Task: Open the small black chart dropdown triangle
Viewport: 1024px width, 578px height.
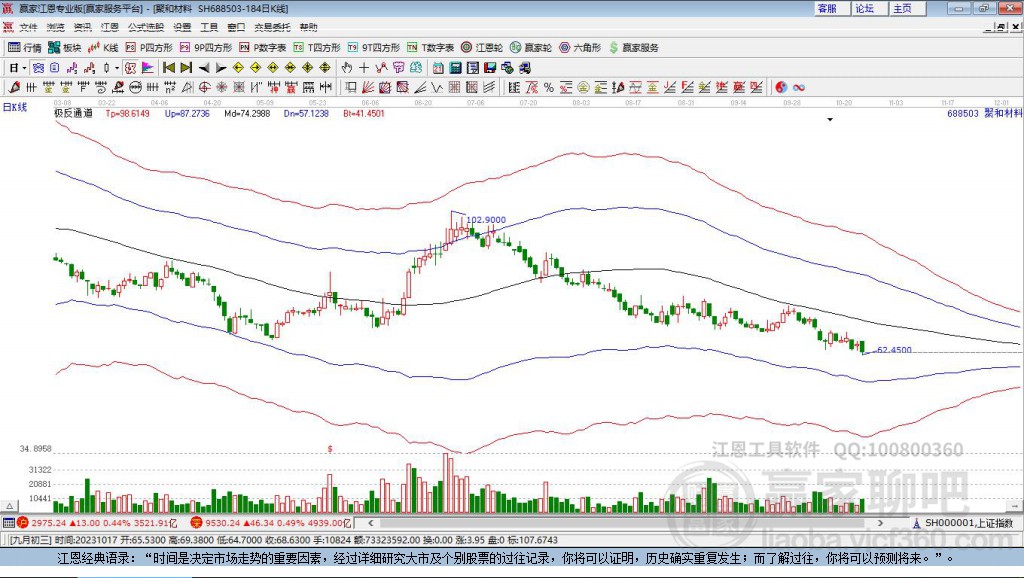Action: 829,119
